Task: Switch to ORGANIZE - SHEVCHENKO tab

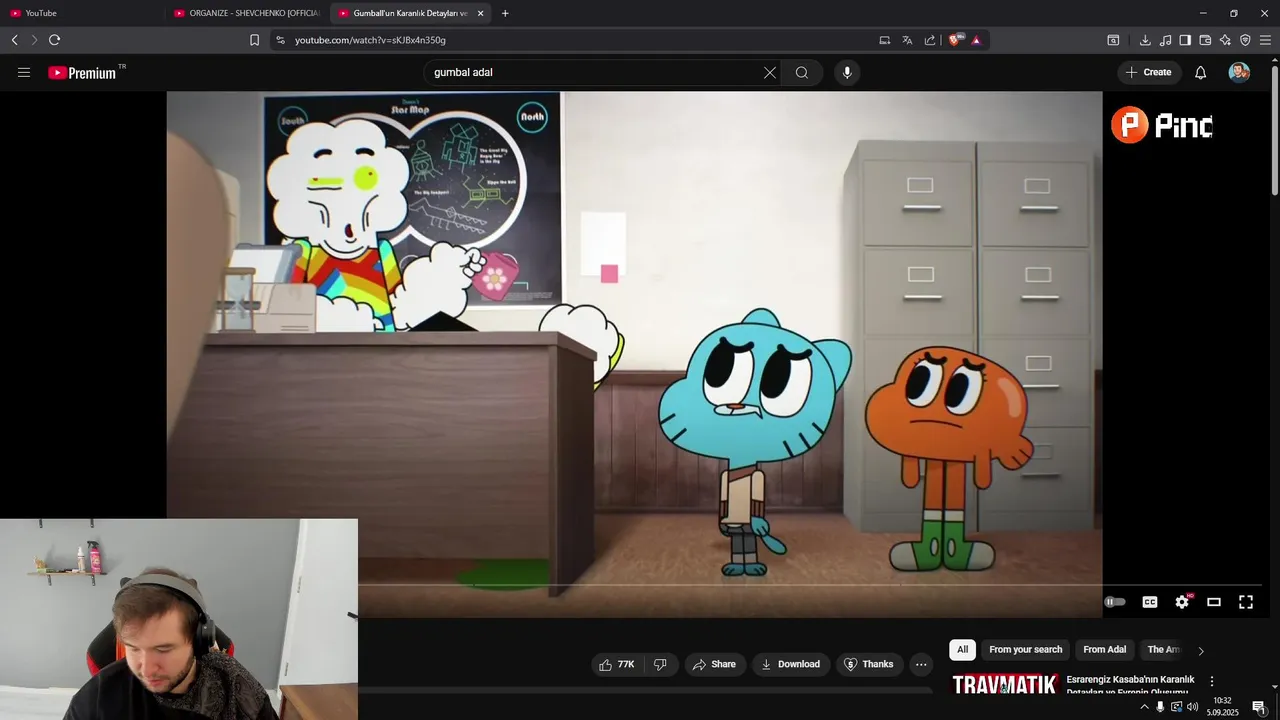Action: point(246,13)
